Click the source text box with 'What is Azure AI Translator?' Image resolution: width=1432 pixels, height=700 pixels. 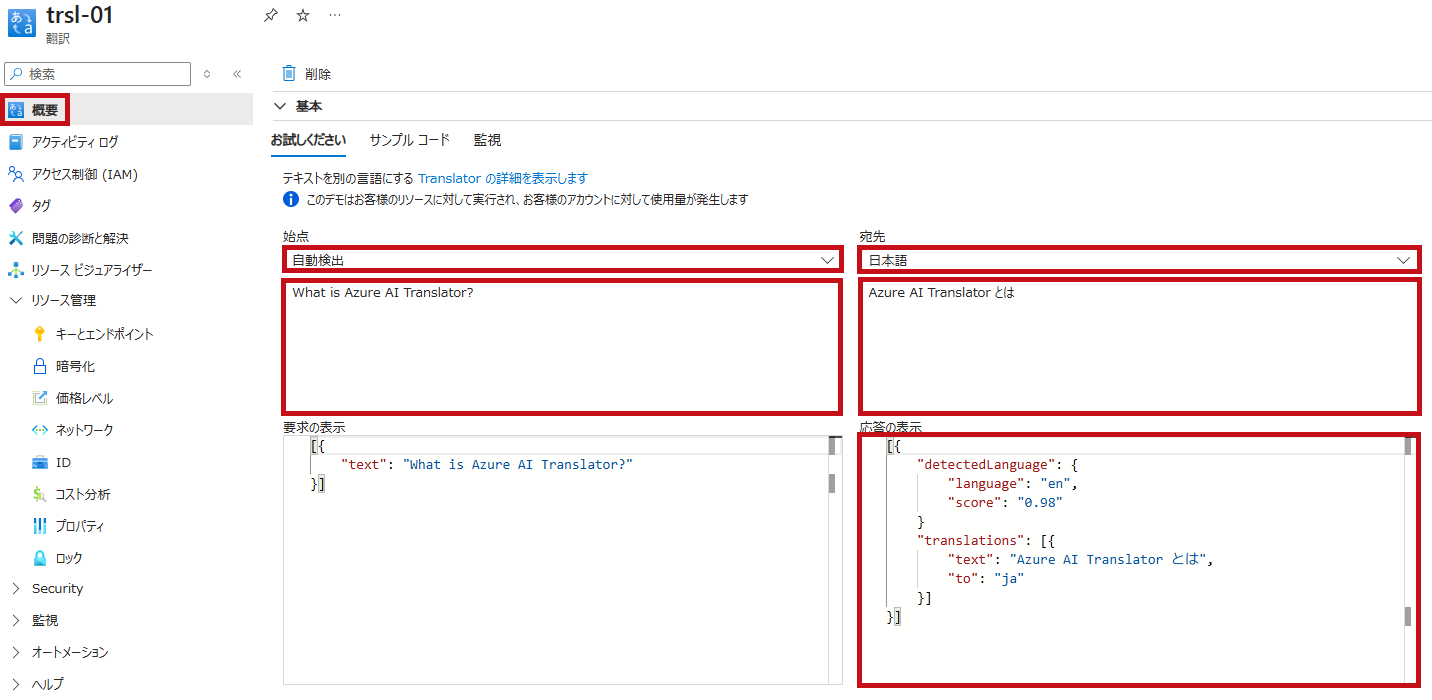coord(560,346)
